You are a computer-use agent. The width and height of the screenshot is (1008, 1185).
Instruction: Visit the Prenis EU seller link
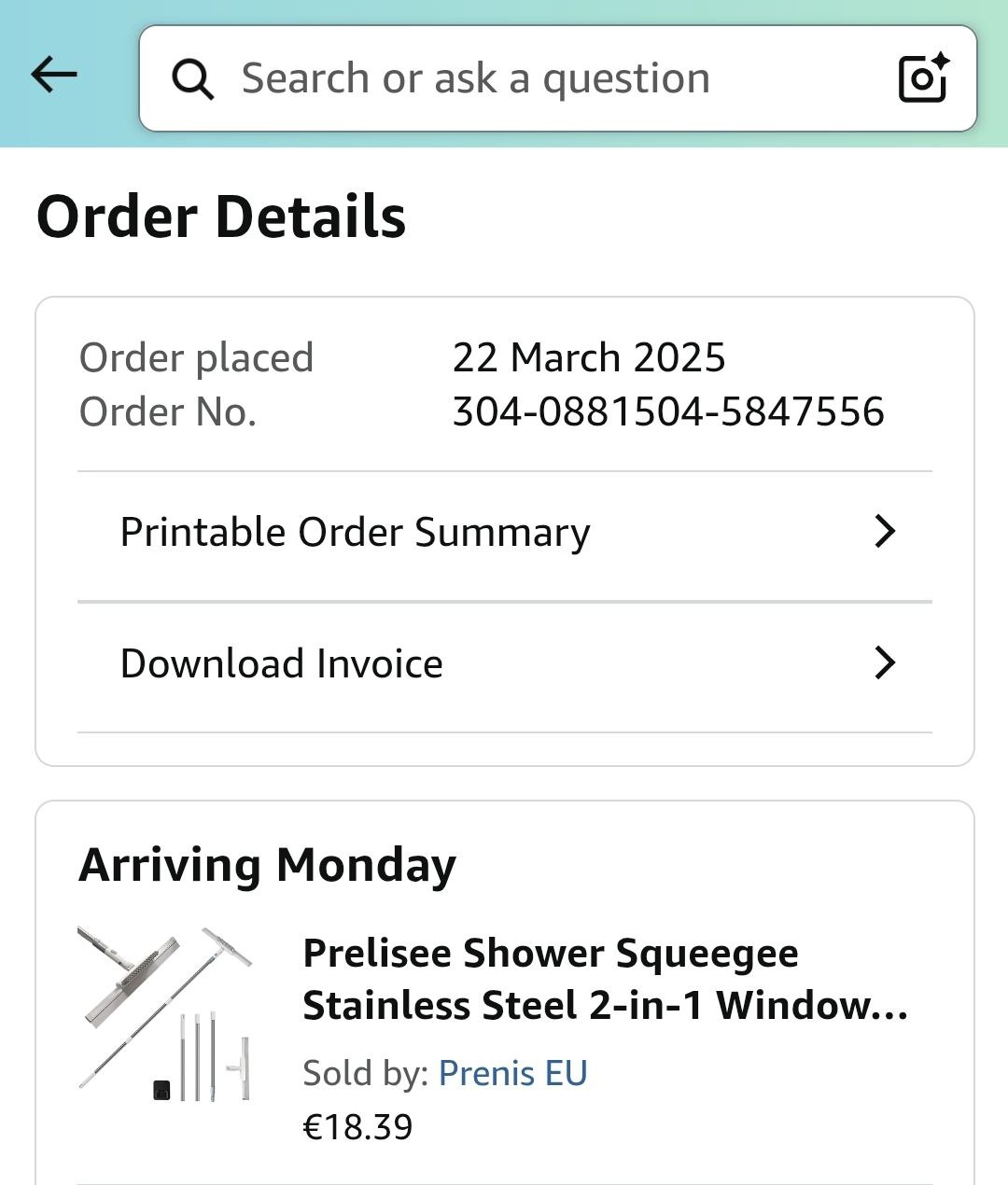[x=512, y=1073]
